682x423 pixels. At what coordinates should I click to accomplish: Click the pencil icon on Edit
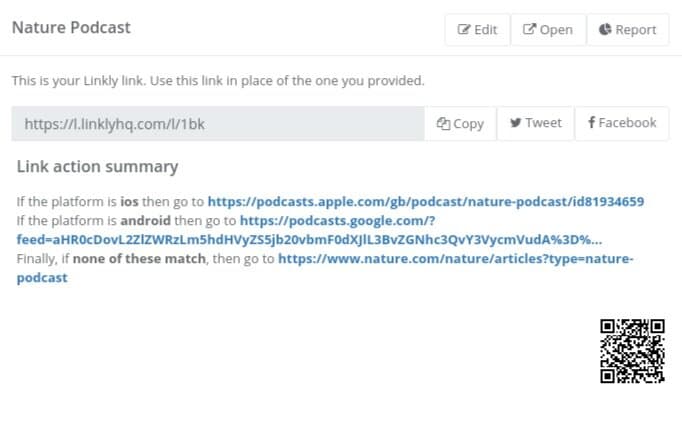click(x=464, y=30)
